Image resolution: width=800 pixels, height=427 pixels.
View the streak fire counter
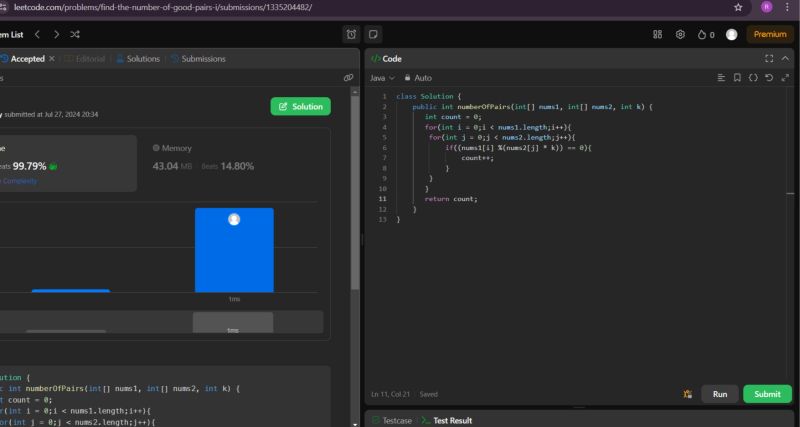tap(706, 35)
